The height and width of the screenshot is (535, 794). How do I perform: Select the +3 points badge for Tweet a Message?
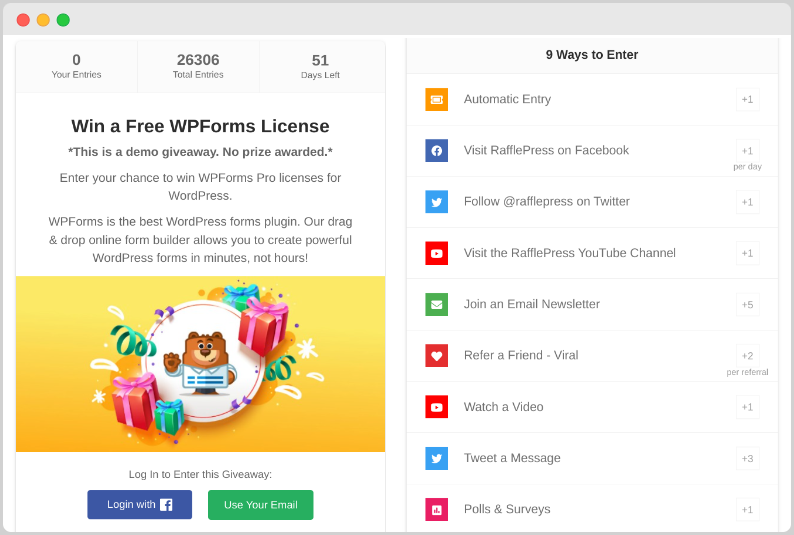747,458
